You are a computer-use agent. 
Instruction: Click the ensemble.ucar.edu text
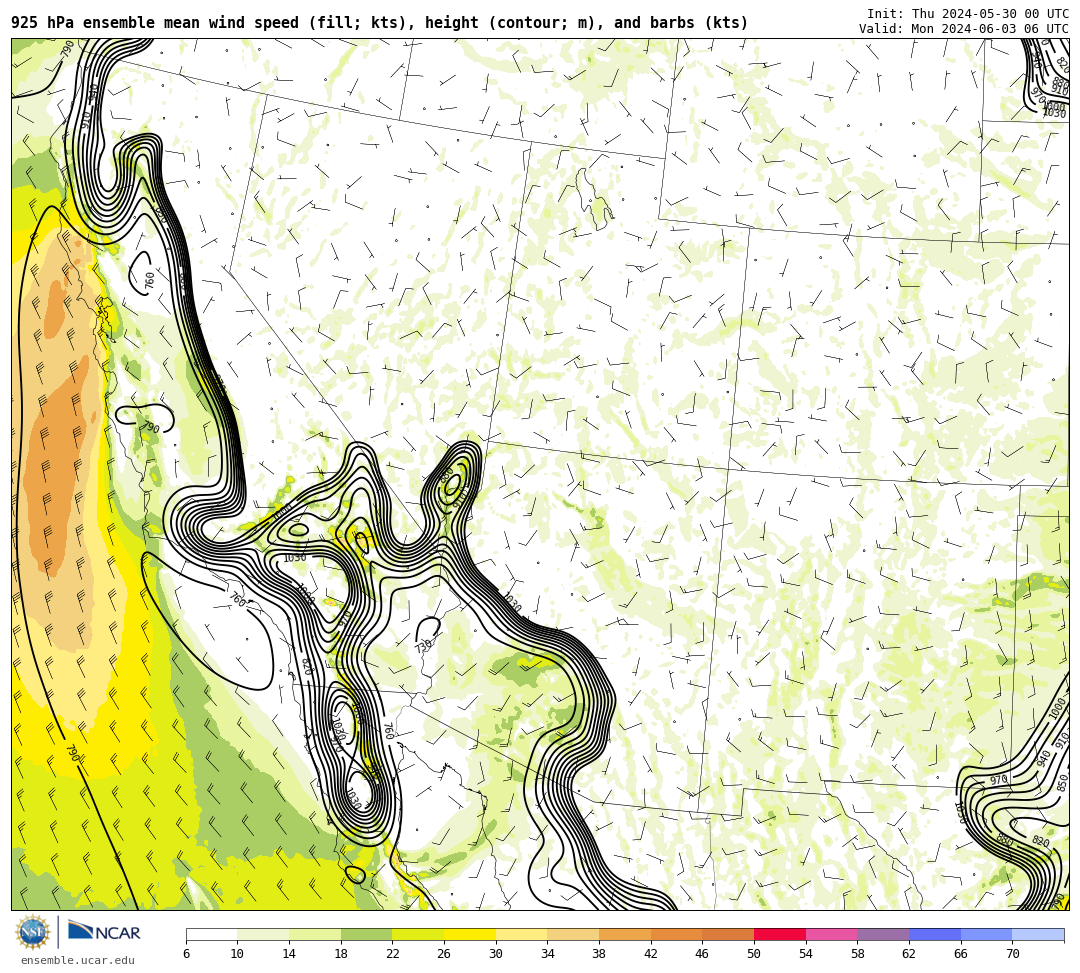(78, 960)
